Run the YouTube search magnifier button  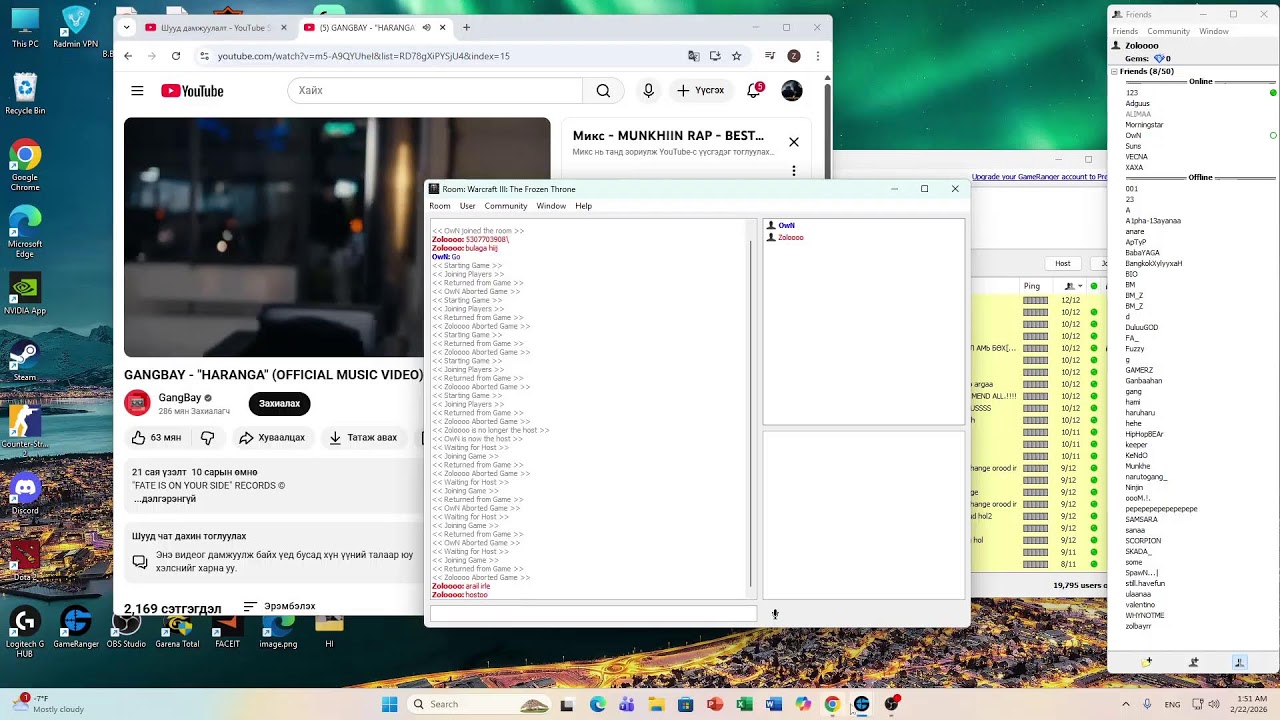click(x=603, y=91)
